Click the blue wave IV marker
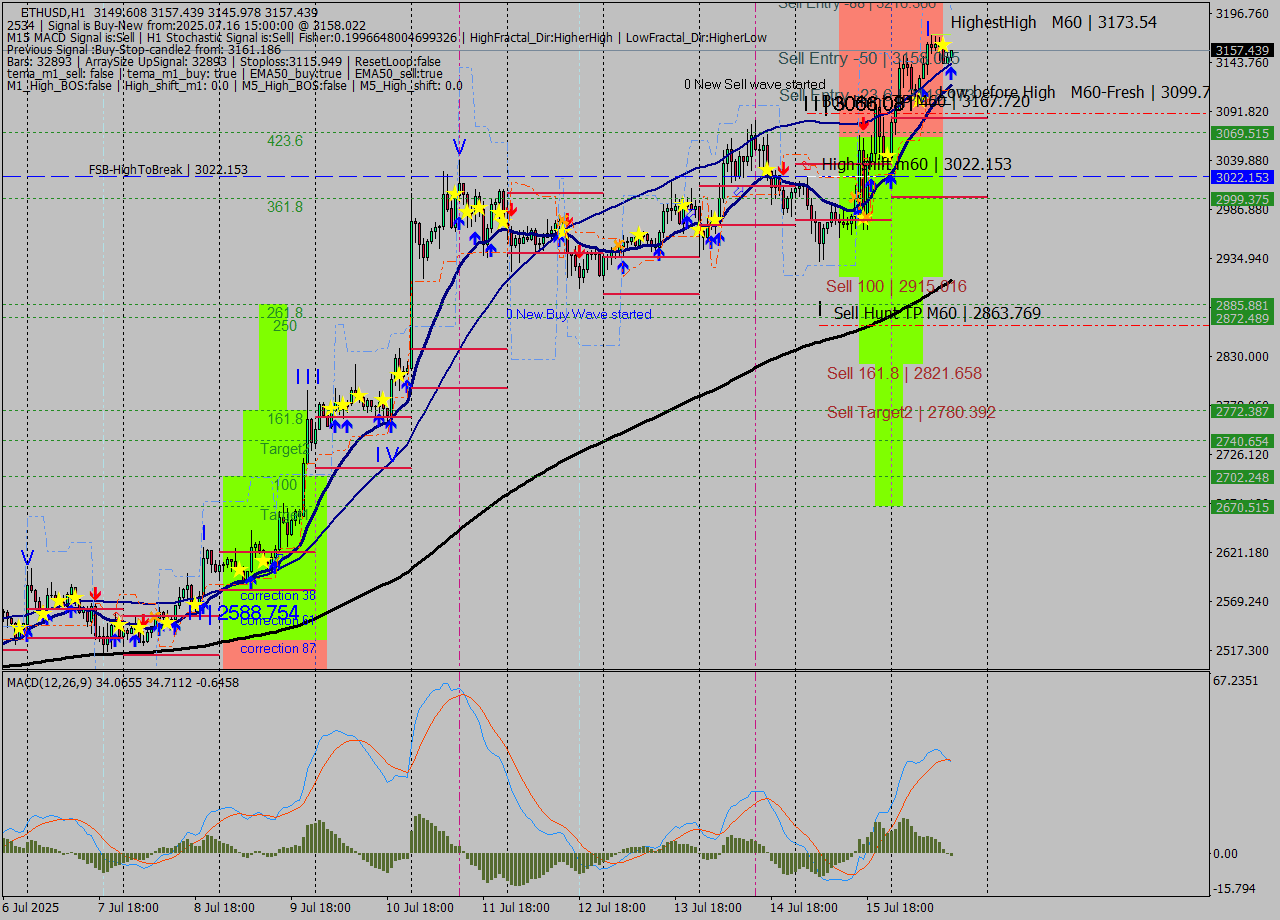This screenshot has height=920, width=1280. click(x=386, y=455)
